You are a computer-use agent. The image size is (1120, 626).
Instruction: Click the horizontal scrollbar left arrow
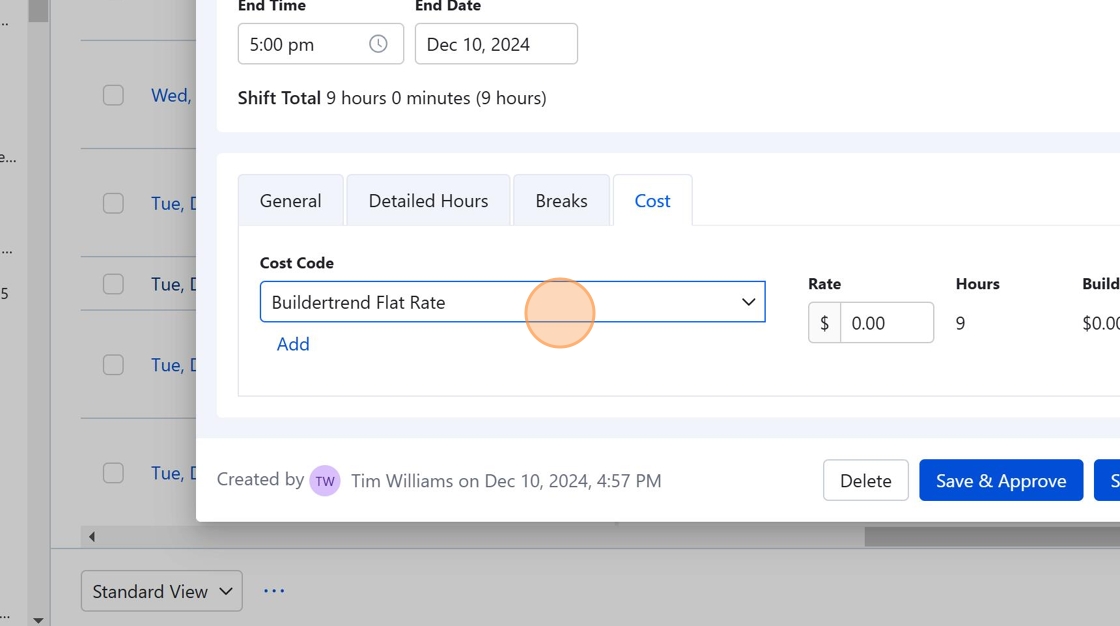click(92, 537)
